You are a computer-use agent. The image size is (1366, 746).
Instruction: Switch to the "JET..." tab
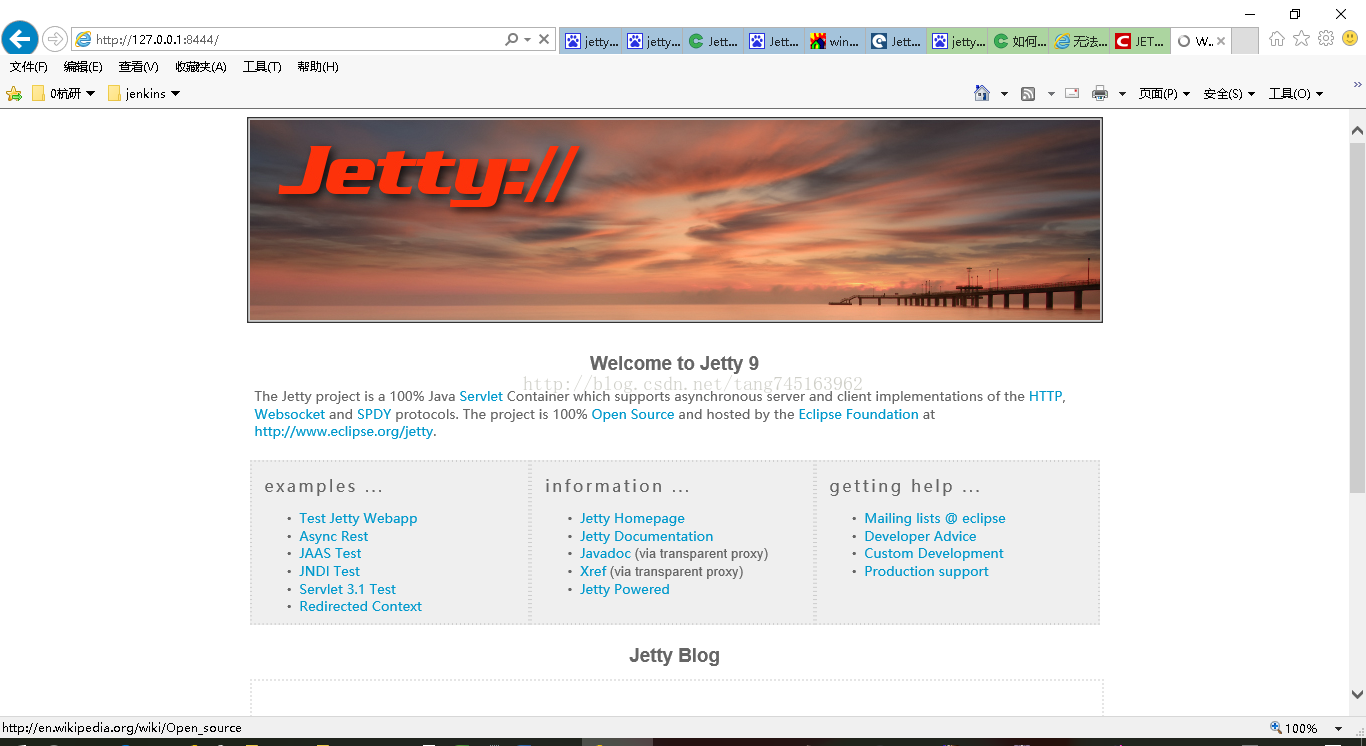1140,41
